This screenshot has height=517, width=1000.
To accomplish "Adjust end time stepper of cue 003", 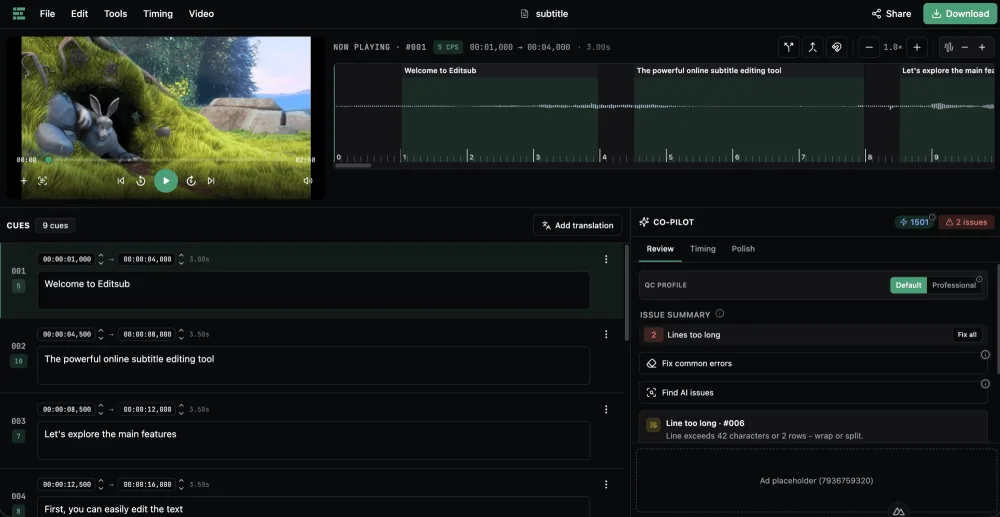I will click(181, 409).
